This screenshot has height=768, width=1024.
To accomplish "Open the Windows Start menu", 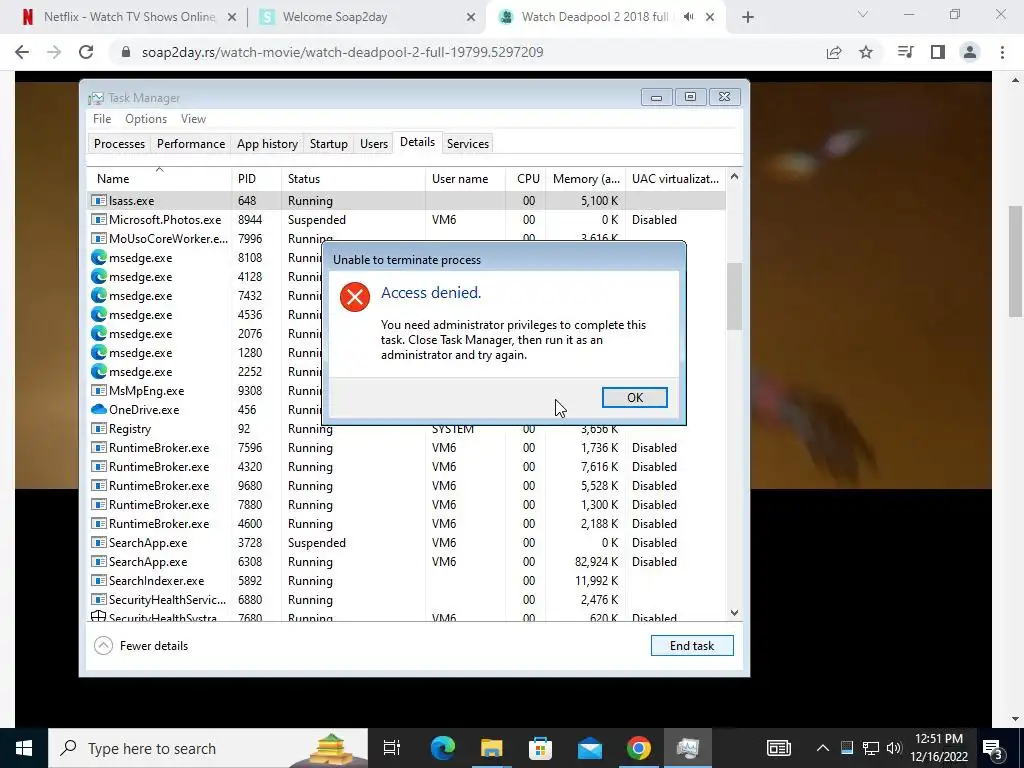I will coord(24,748).
